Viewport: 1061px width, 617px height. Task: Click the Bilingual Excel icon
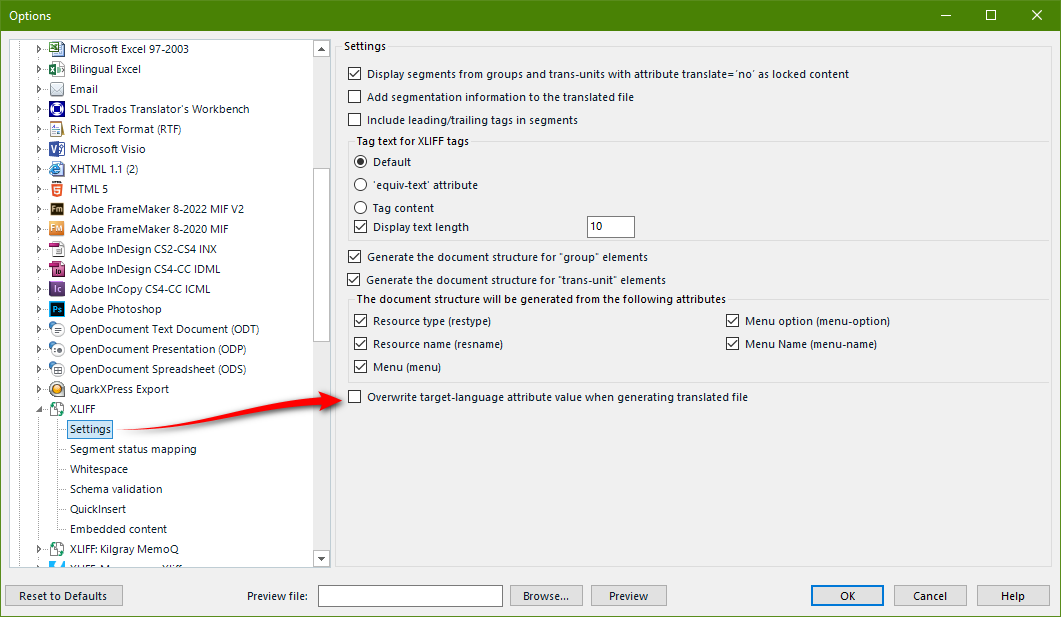click(x=58, y=69)
